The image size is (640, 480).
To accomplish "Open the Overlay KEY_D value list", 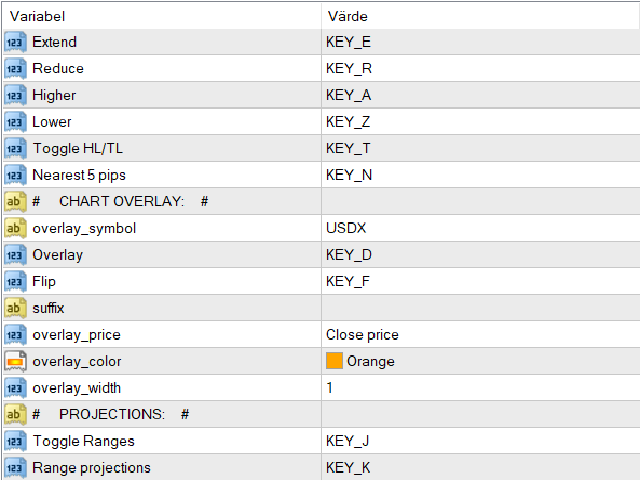I will 480,255.
